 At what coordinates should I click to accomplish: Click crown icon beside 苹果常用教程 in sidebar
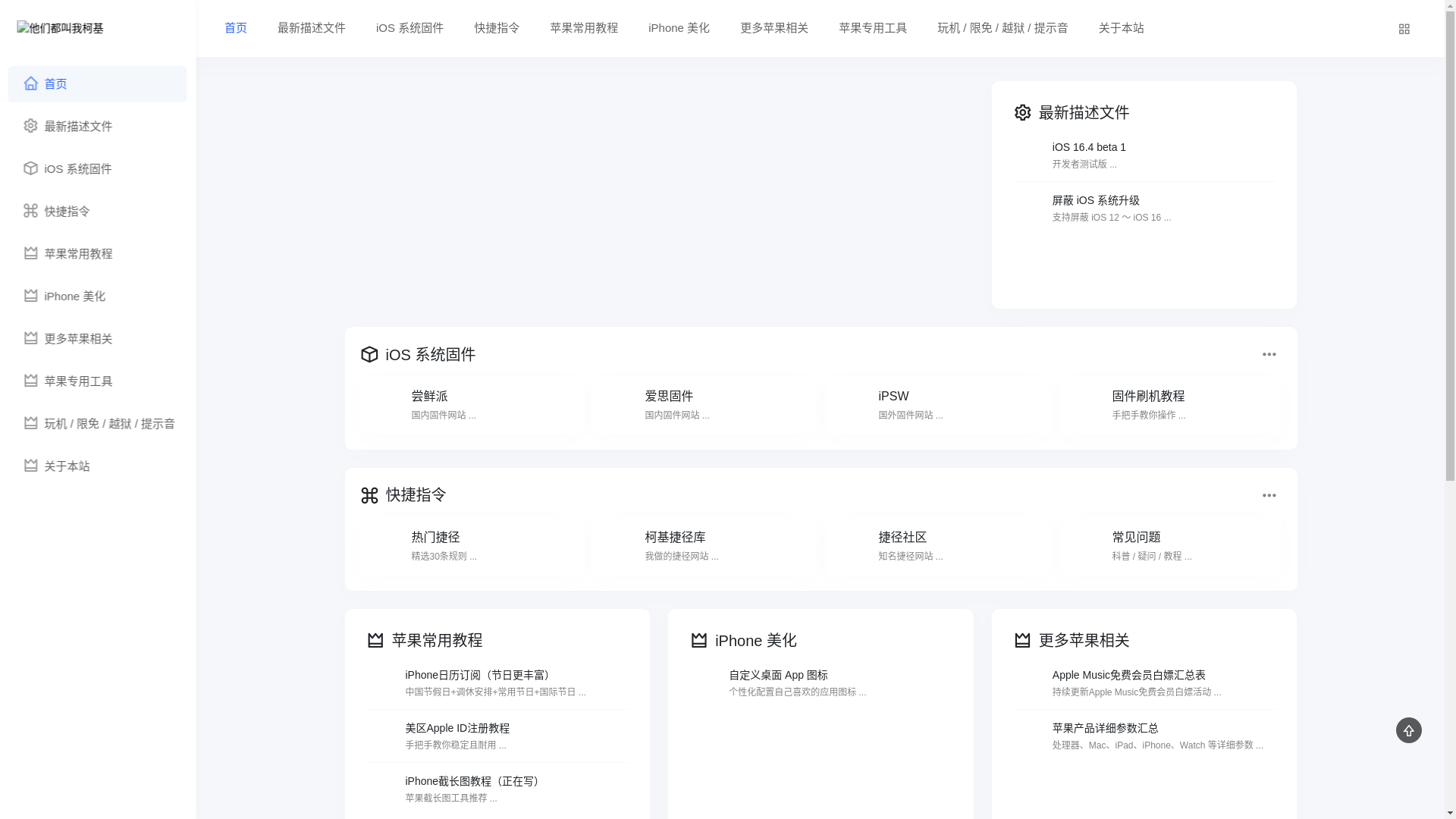(30, 253)
